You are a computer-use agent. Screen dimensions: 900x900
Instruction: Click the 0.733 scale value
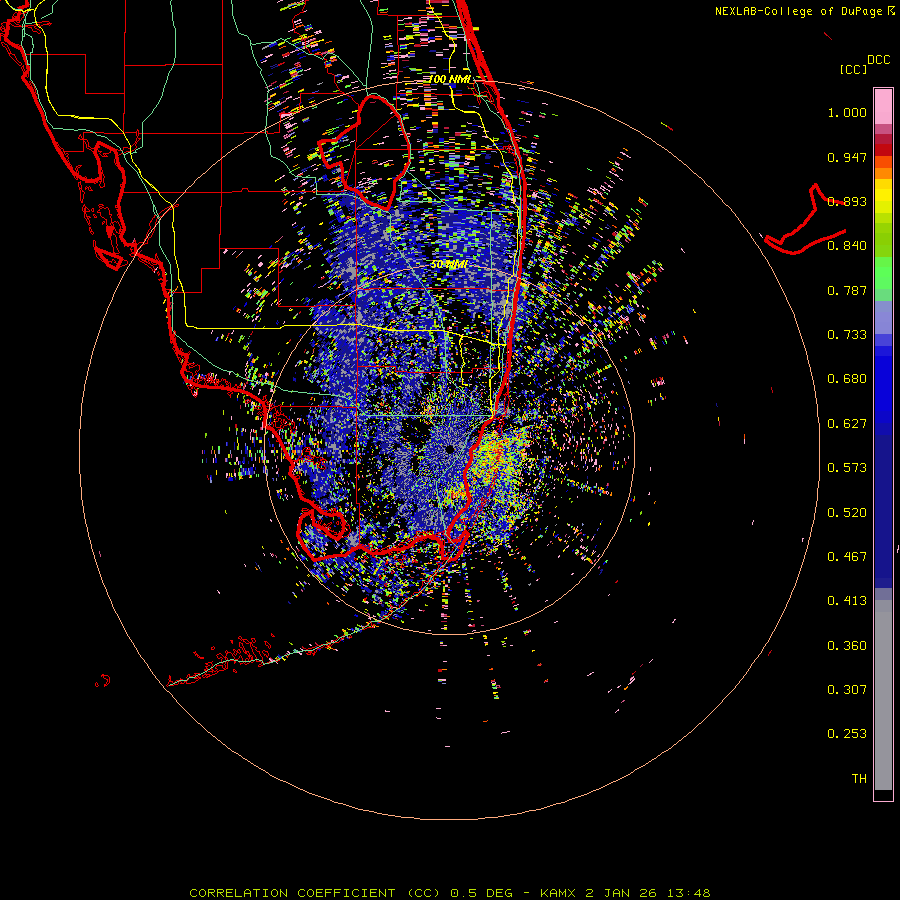[x=847, y=335]
